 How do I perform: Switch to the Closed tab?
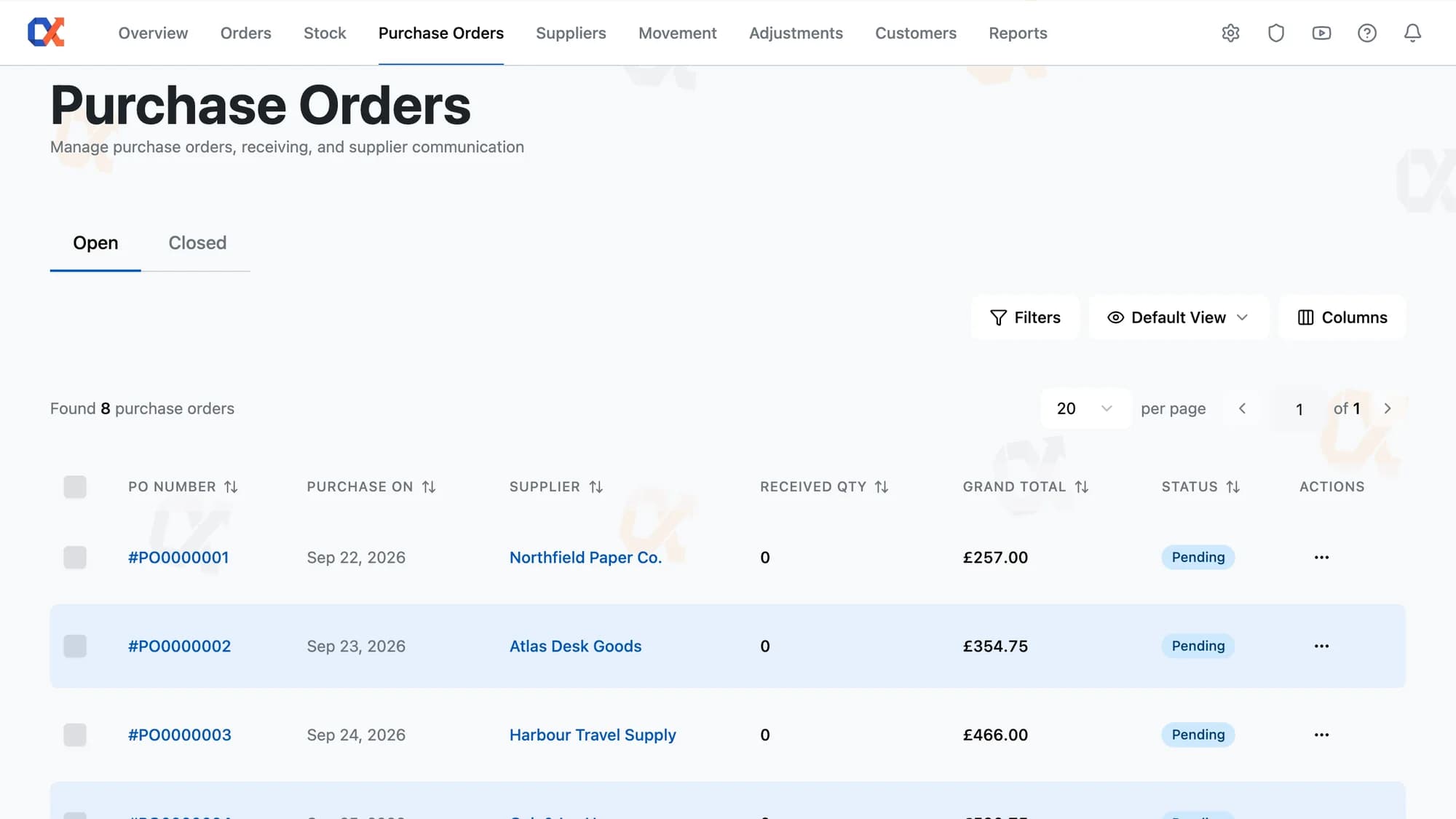197,243
